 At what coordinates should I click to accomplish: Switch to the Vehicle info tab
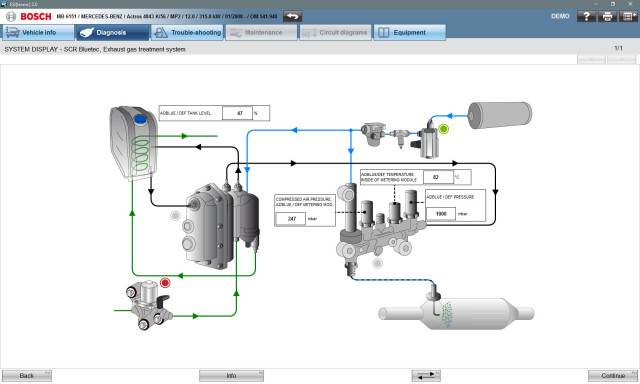(38, 33)
